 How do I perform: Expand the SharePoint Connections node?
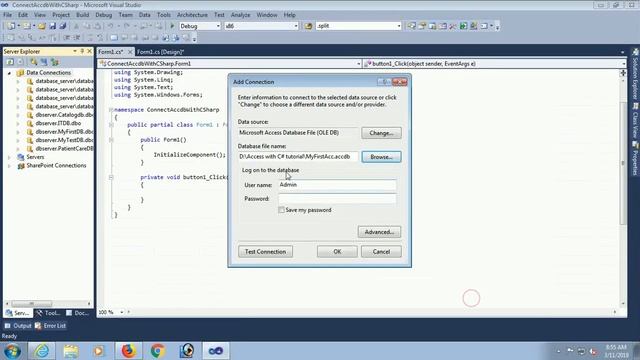pos(9,166)
